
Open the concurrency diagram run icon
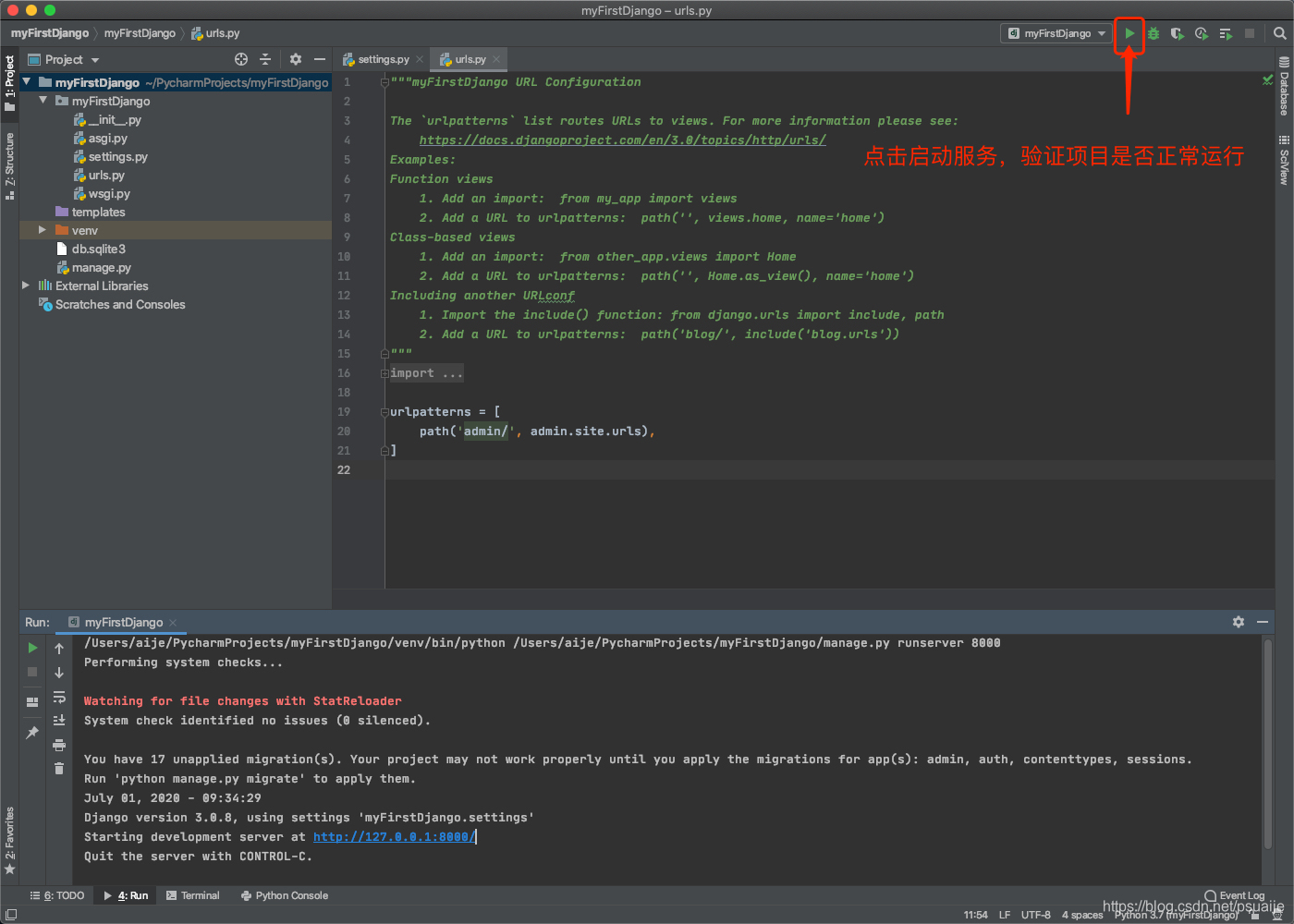[1226, 33]
